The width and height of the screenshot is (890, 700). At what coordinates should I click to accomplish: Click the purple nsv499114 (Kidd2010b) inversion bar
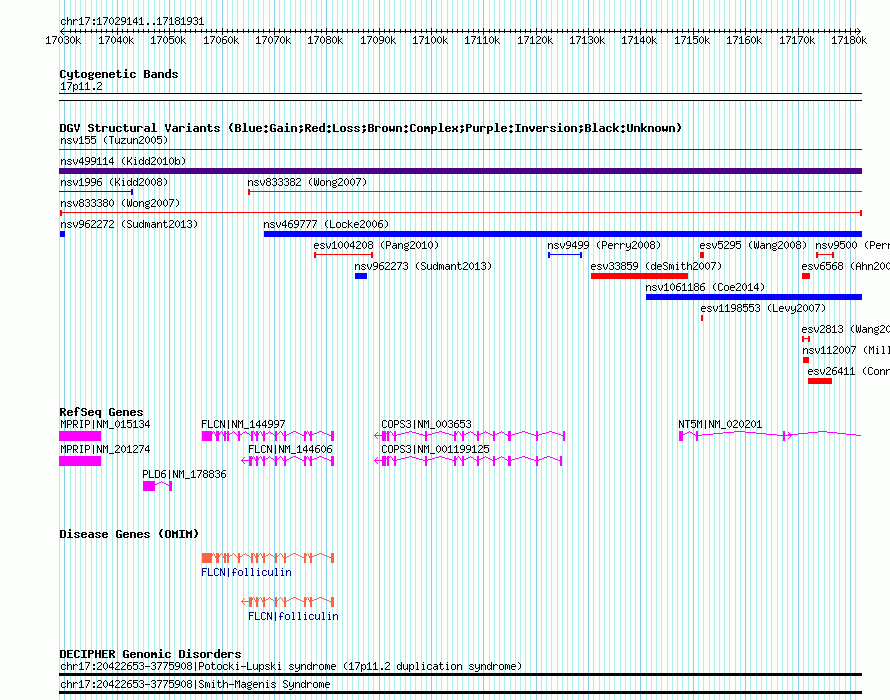(x=460, y=171)
